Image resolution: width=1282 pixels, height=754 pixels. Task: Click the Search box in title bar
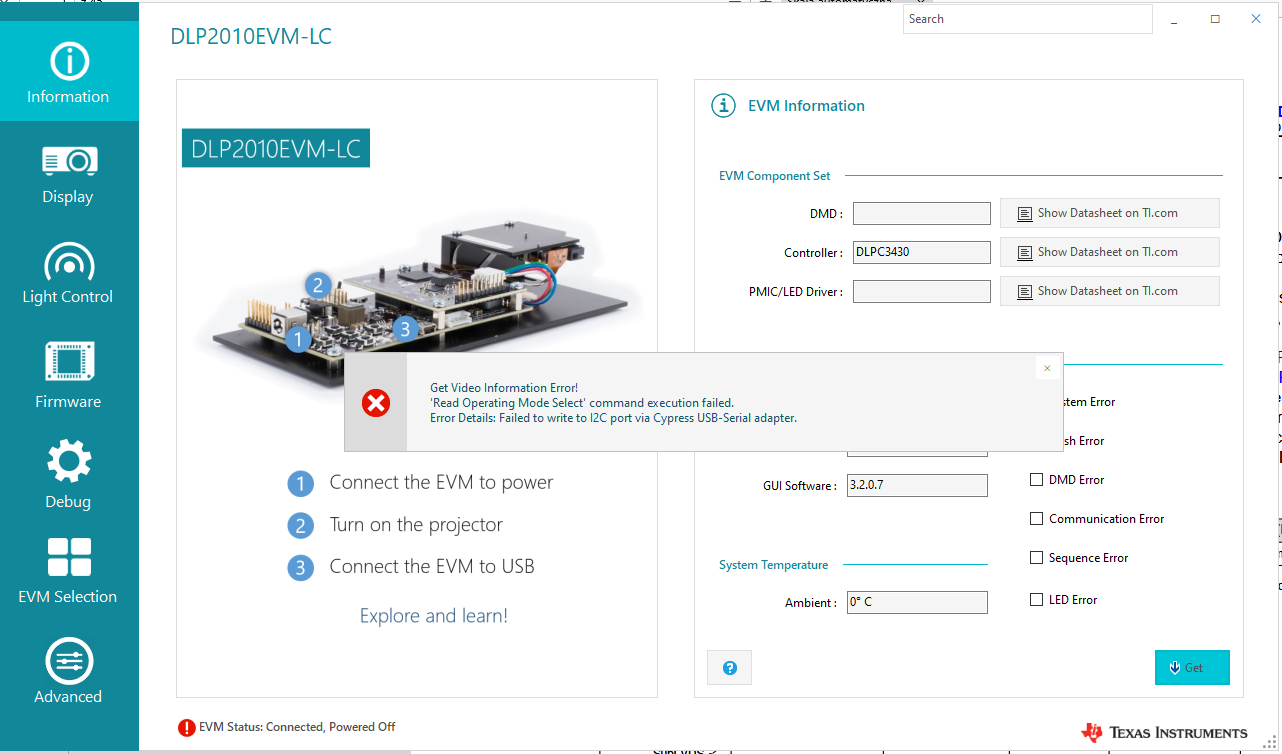click(1028, 19)
